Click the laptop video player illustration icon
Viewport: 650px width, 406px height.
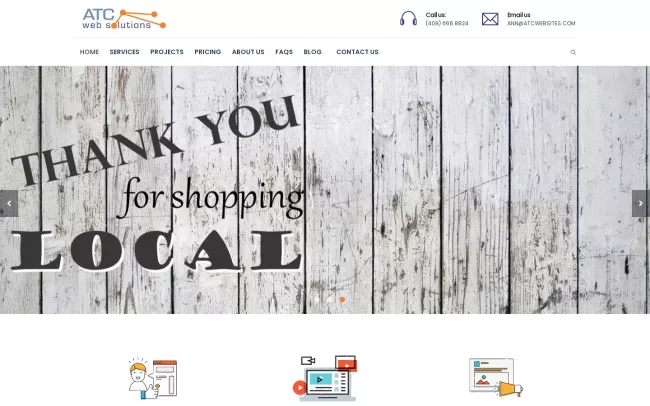(x=325, y=378)
